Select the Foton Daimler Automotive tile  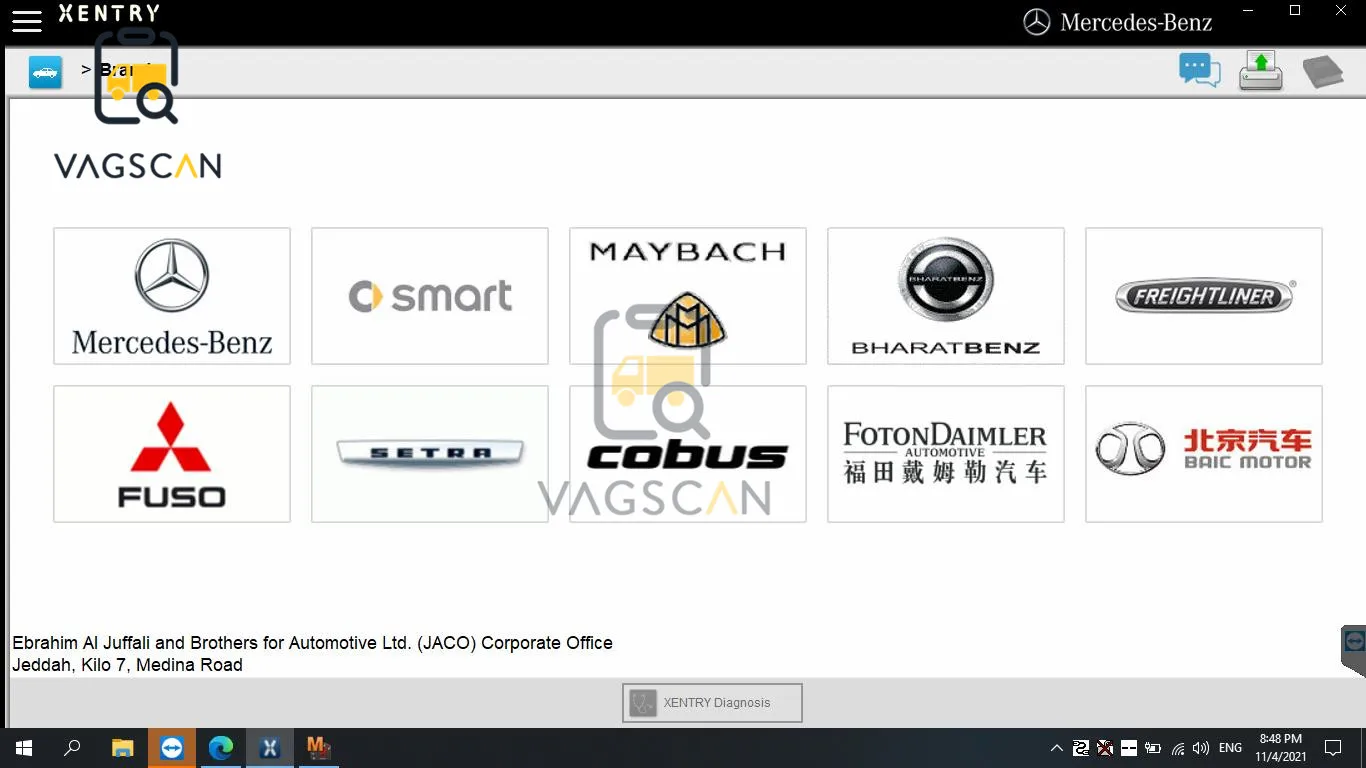(x=946, y=454)
